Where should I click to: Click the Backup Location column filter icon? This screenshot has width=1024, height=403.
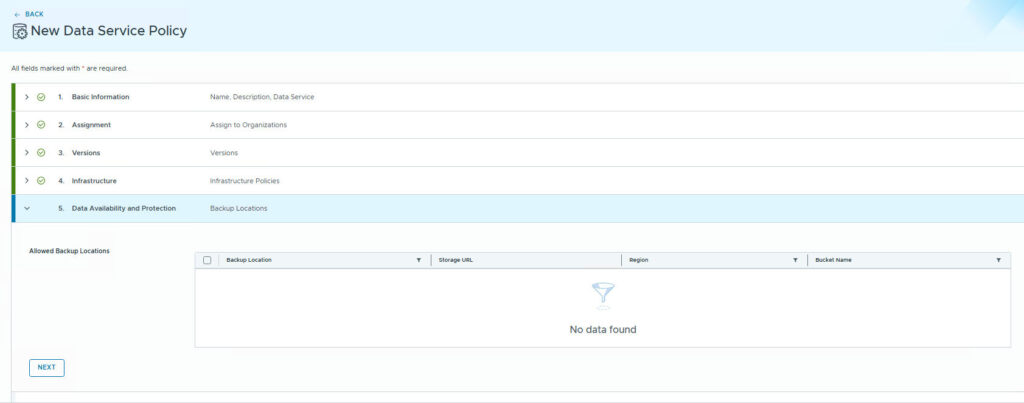pyautogui.click(x=418, y=260)
